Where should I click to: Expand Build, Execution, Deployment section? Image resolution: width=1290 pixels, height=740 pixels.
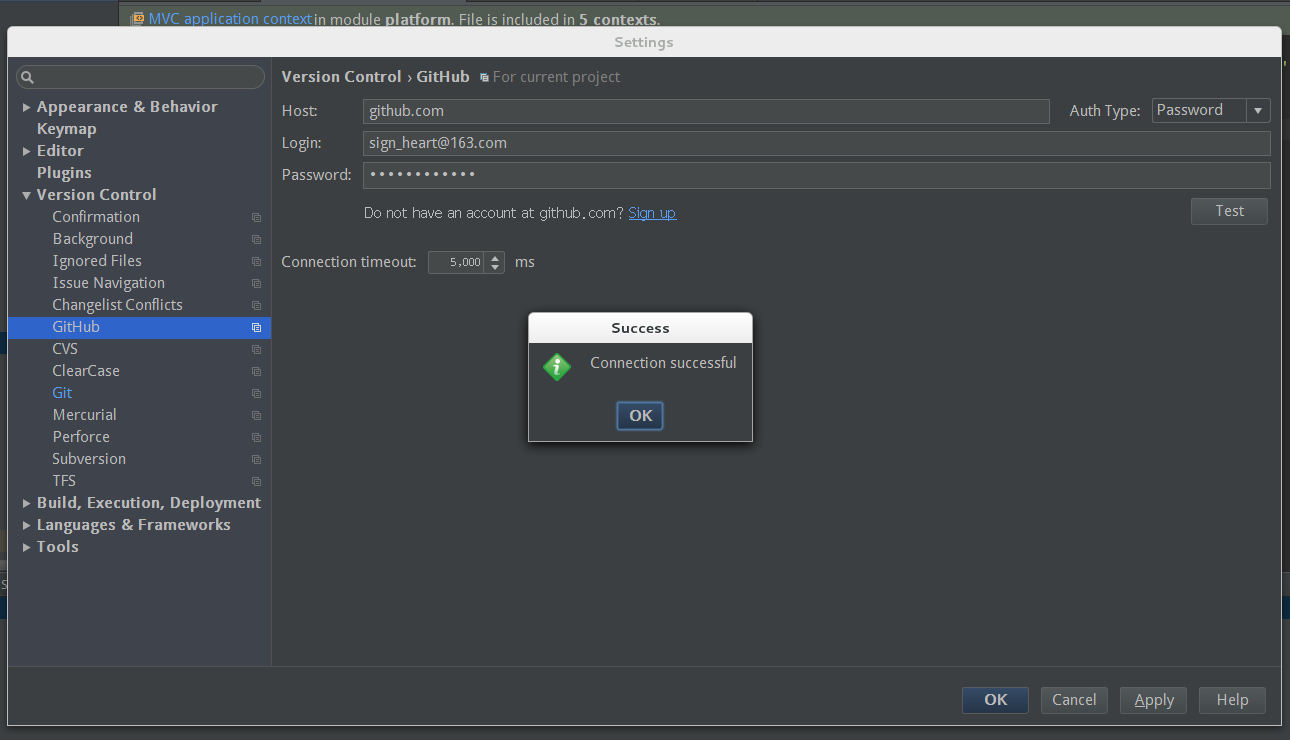(26, 503)
